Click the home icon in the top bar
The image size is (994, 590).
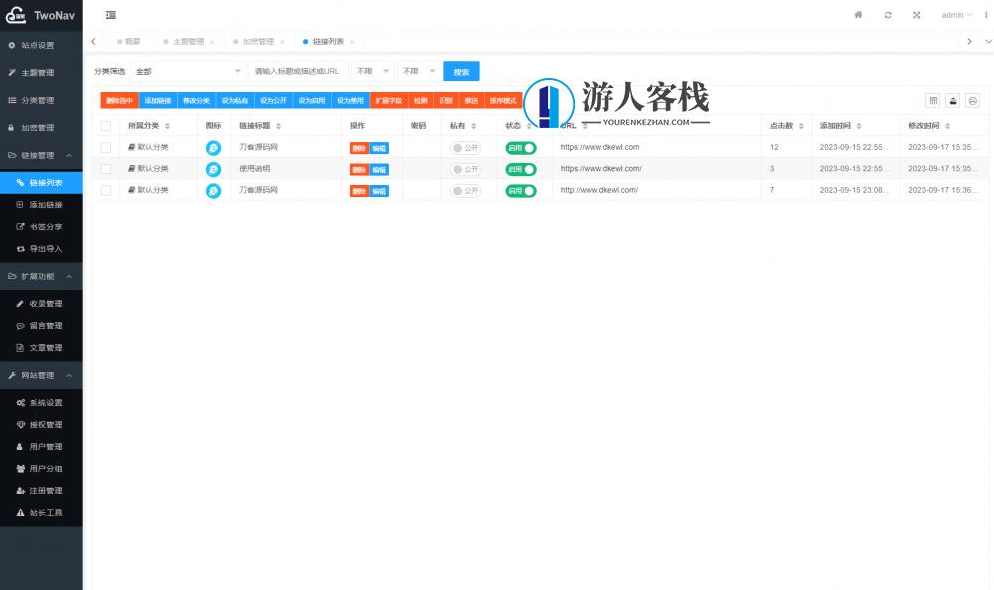[x=857, y=15]
